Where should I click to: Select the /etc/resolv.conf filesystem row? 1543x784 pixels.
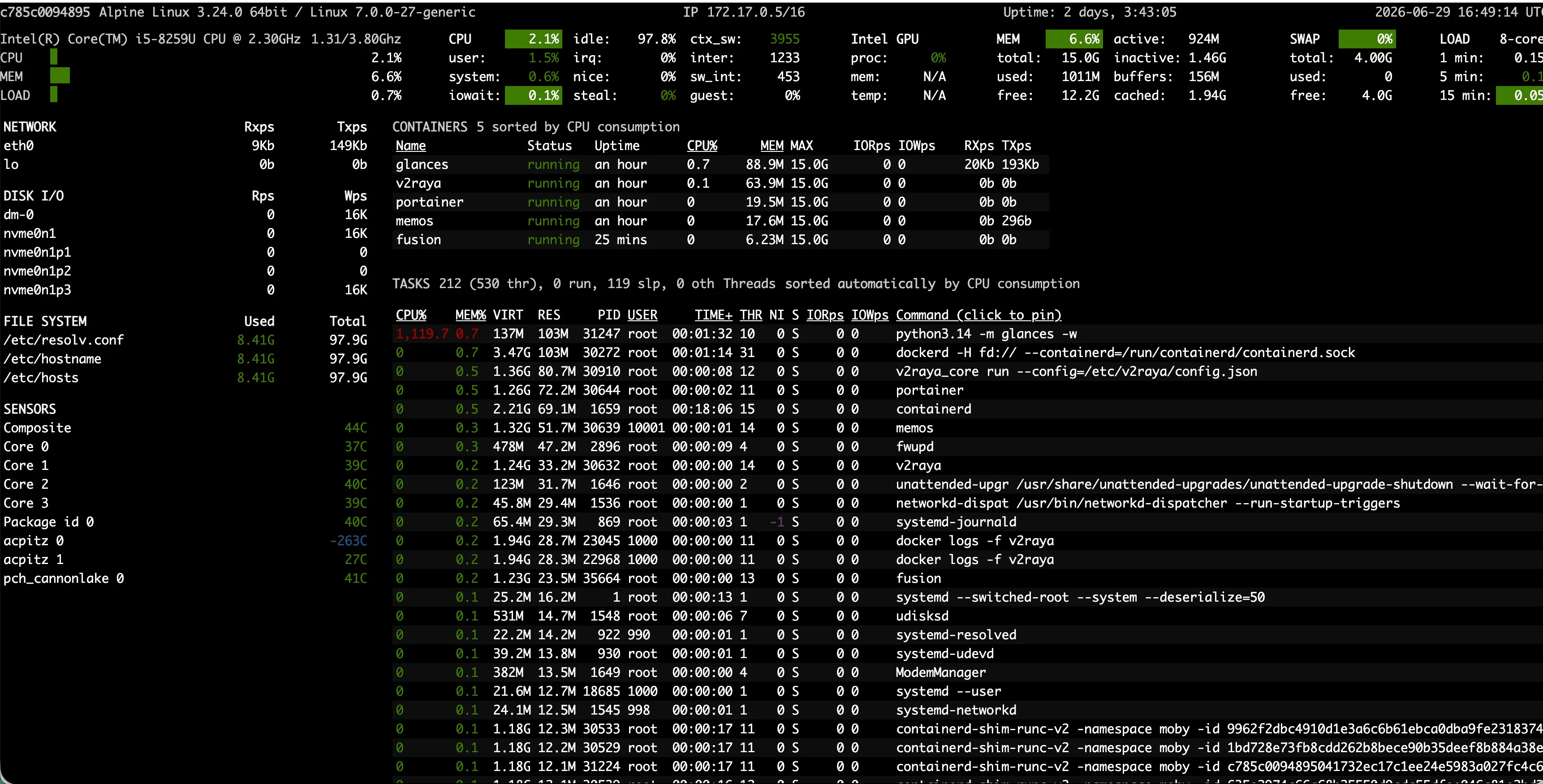click(x=185, y=340)
